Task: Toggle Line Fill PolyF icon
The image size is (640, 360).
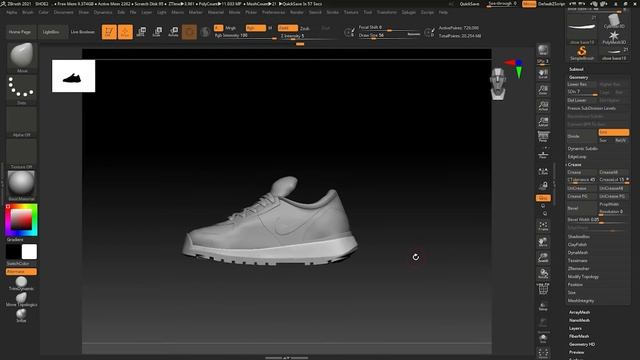Action: (x=543, y=289)
